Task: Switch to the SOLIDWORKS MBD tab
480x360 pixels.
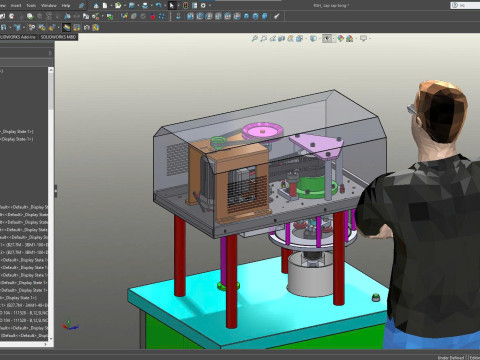Action: (59, 37)
